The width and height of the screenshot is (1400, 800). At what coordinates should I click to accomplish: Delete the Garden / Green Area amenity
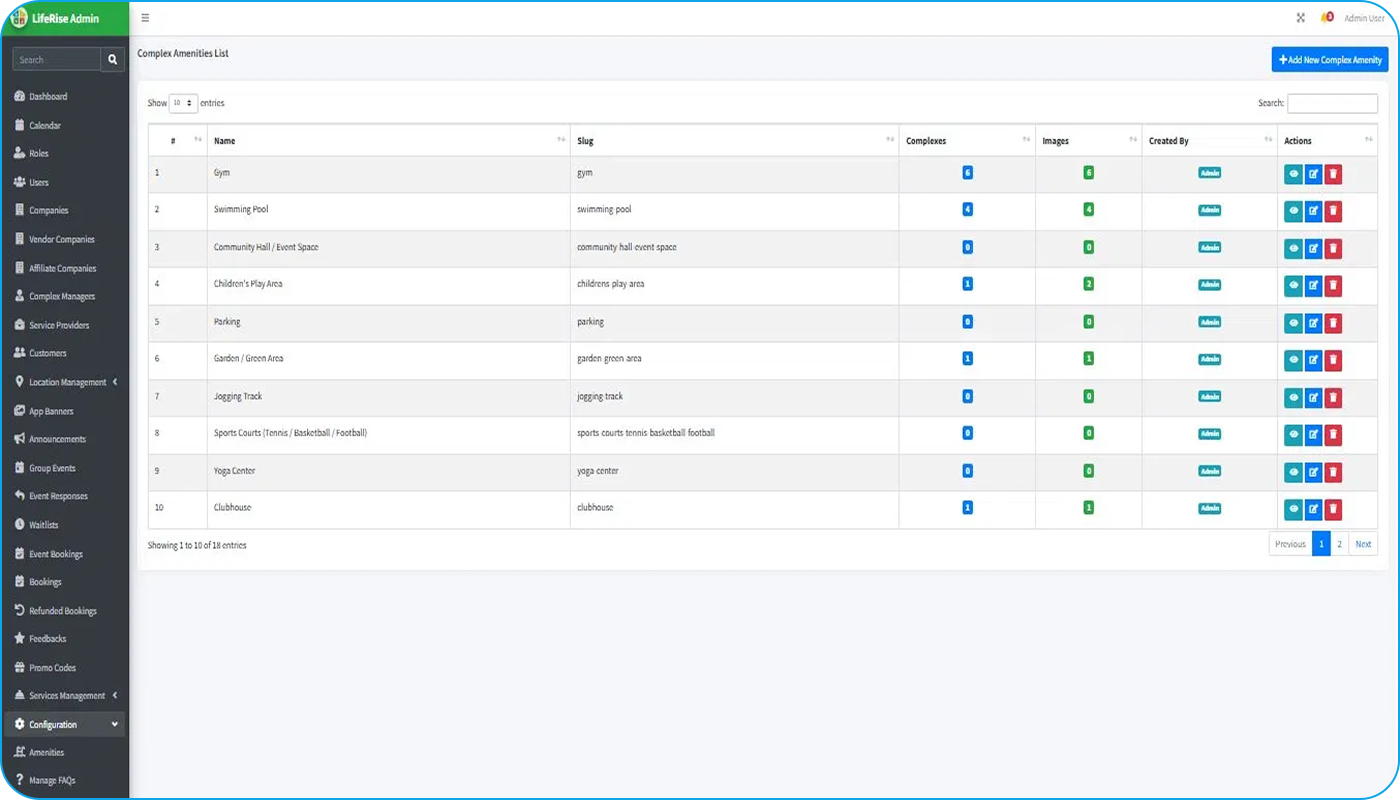coord(1333,360)
